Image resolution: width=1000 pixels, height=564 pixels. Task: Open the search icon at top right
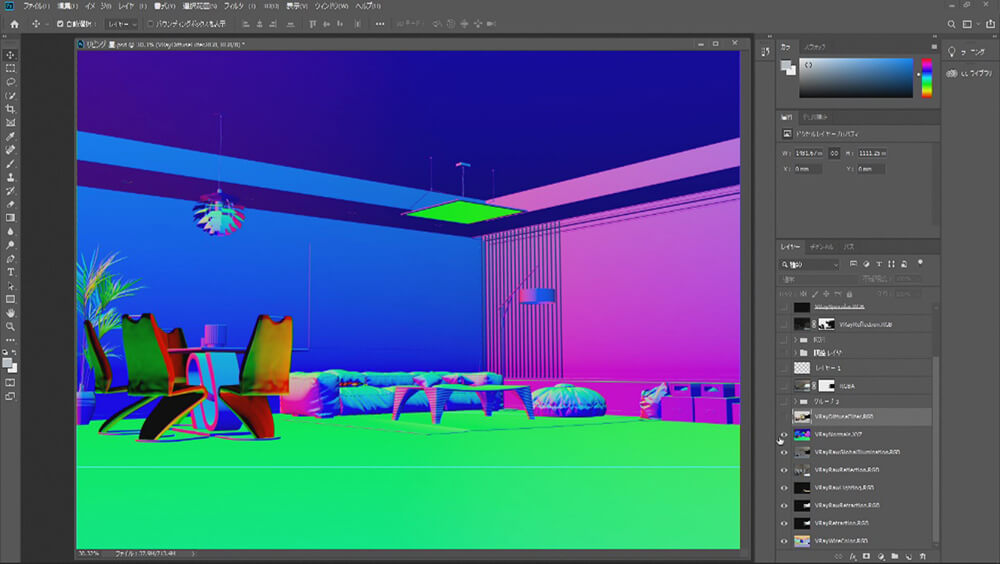951,24
